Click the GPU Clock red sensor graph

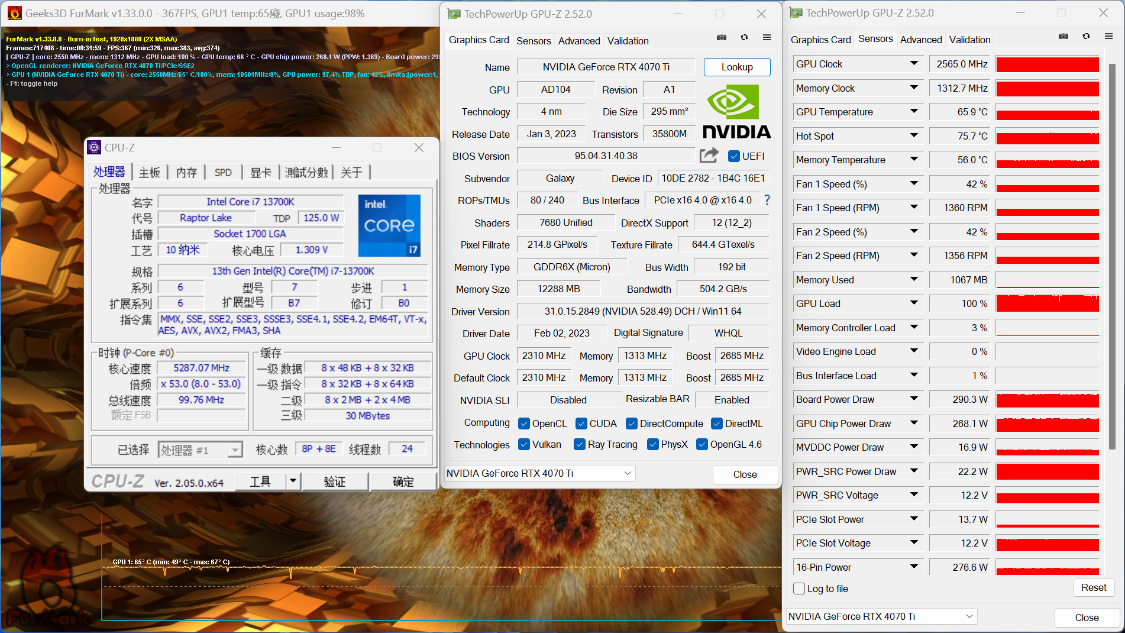(1048, 64)
